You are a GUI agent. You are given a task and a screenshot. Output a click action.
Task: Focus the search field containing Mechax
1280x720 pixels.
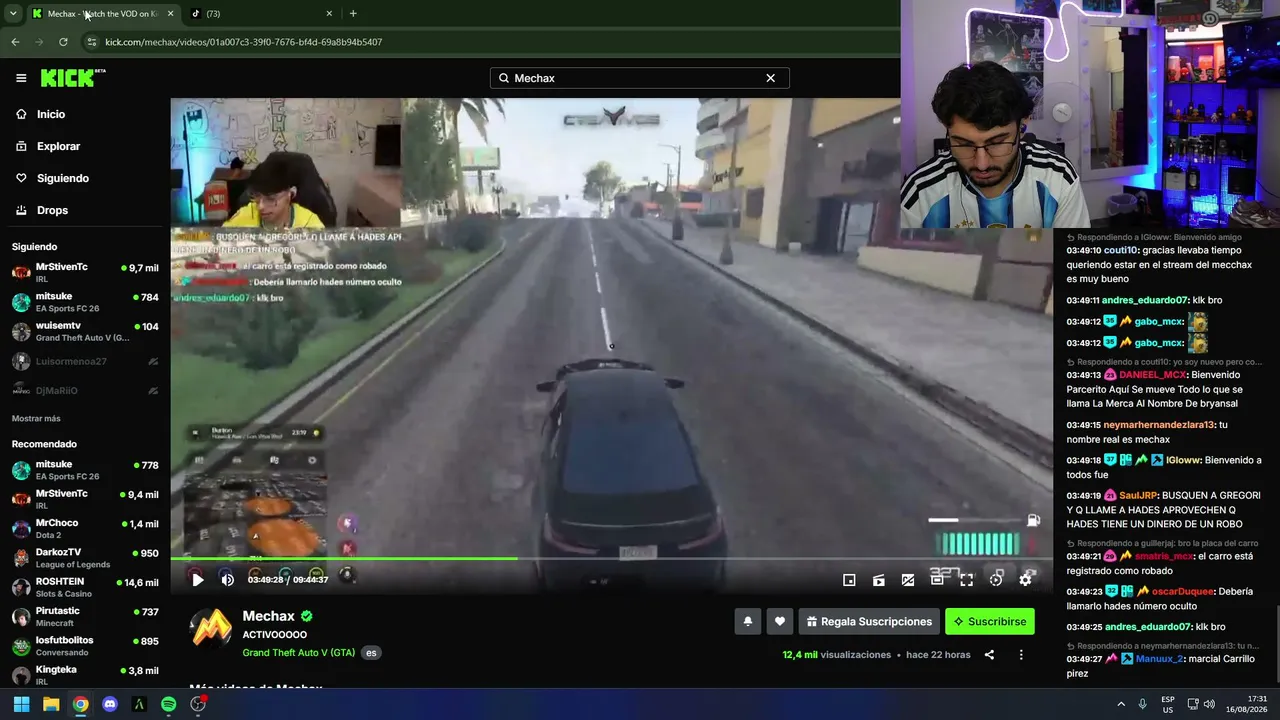(x=640, y=78)
